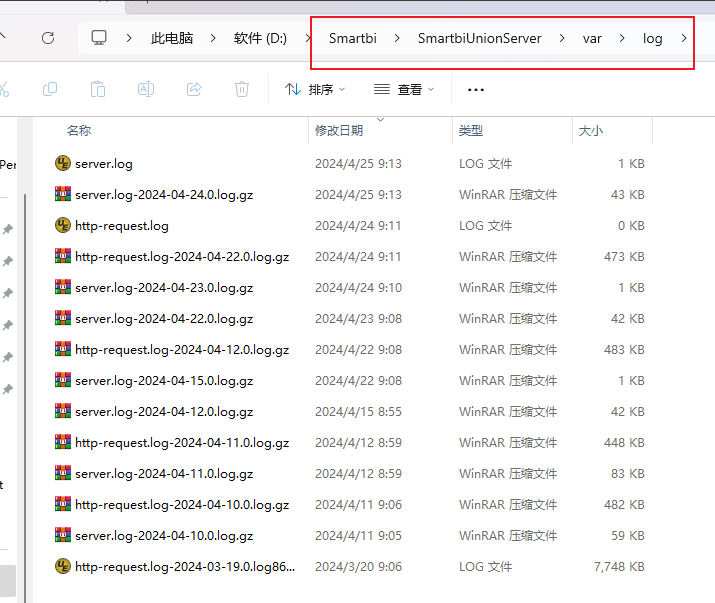Click the 7,748 KB size cell
The image size is (715, 603).
619,567
